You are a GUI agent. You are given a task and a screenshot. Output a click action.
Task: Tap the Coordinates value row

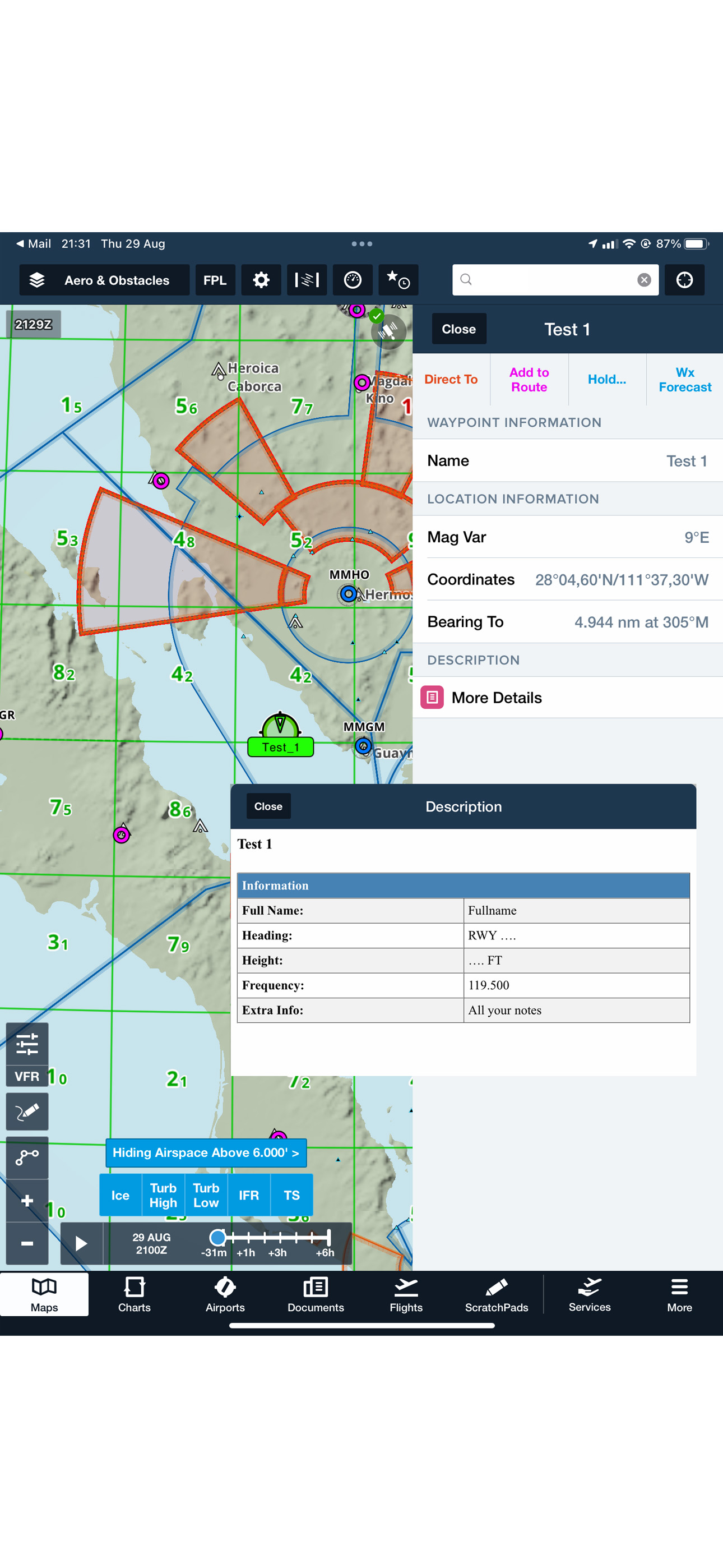pos(568,579)
